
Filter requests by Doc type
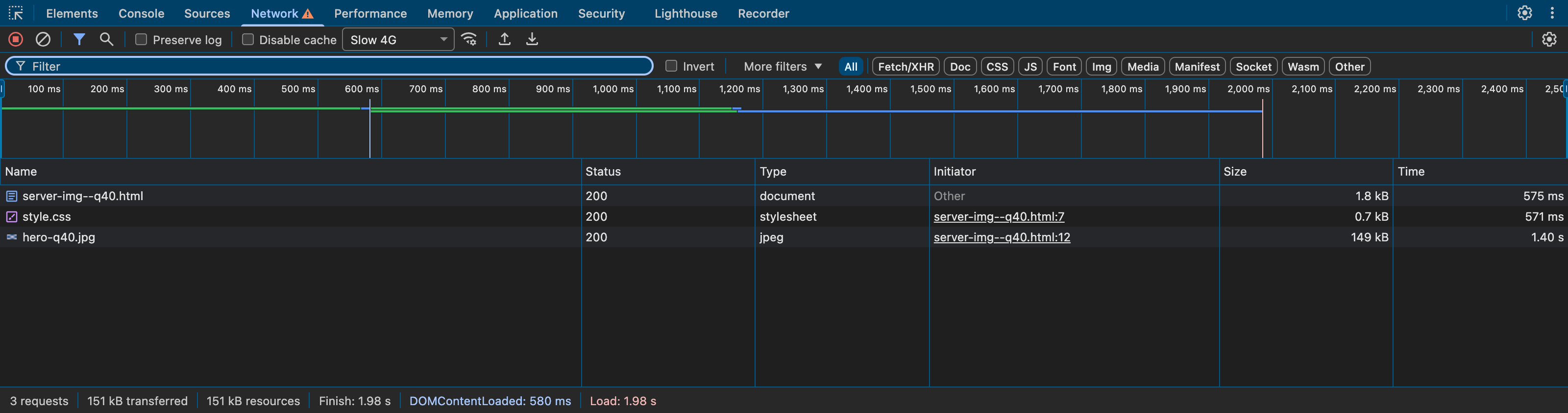960,66
